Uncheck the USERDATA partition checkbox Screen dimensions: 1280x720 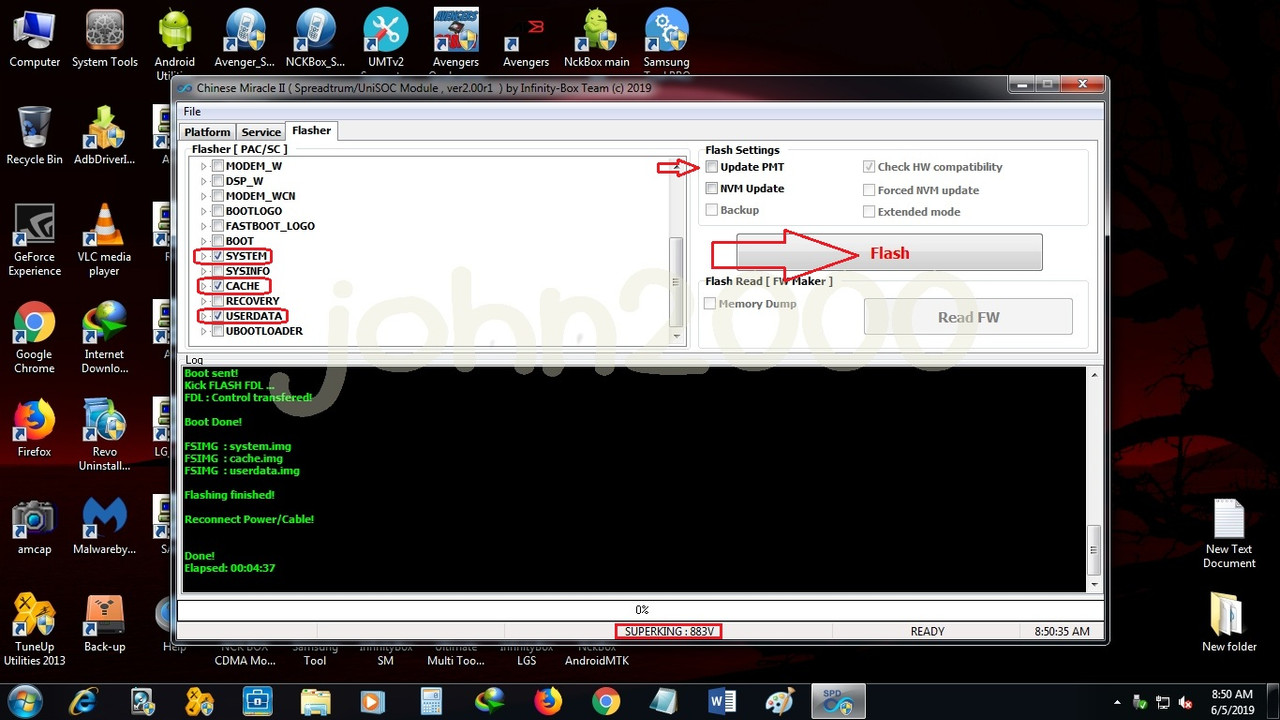217,316
